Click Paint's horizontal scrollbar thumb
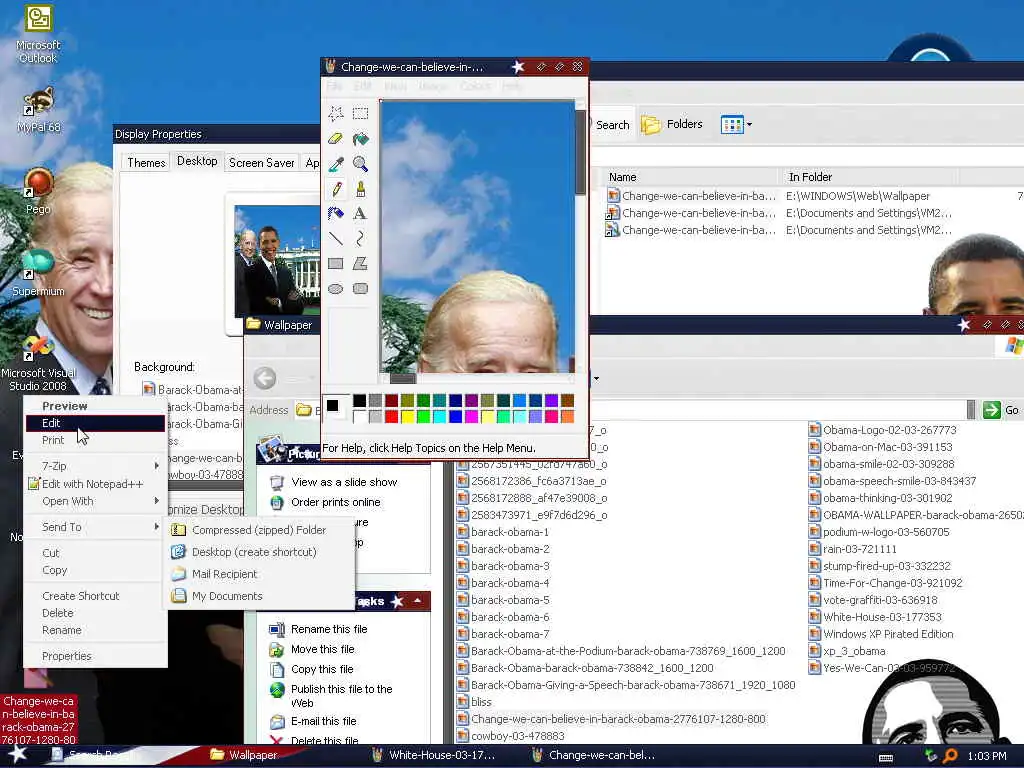 tap(403, 378)
